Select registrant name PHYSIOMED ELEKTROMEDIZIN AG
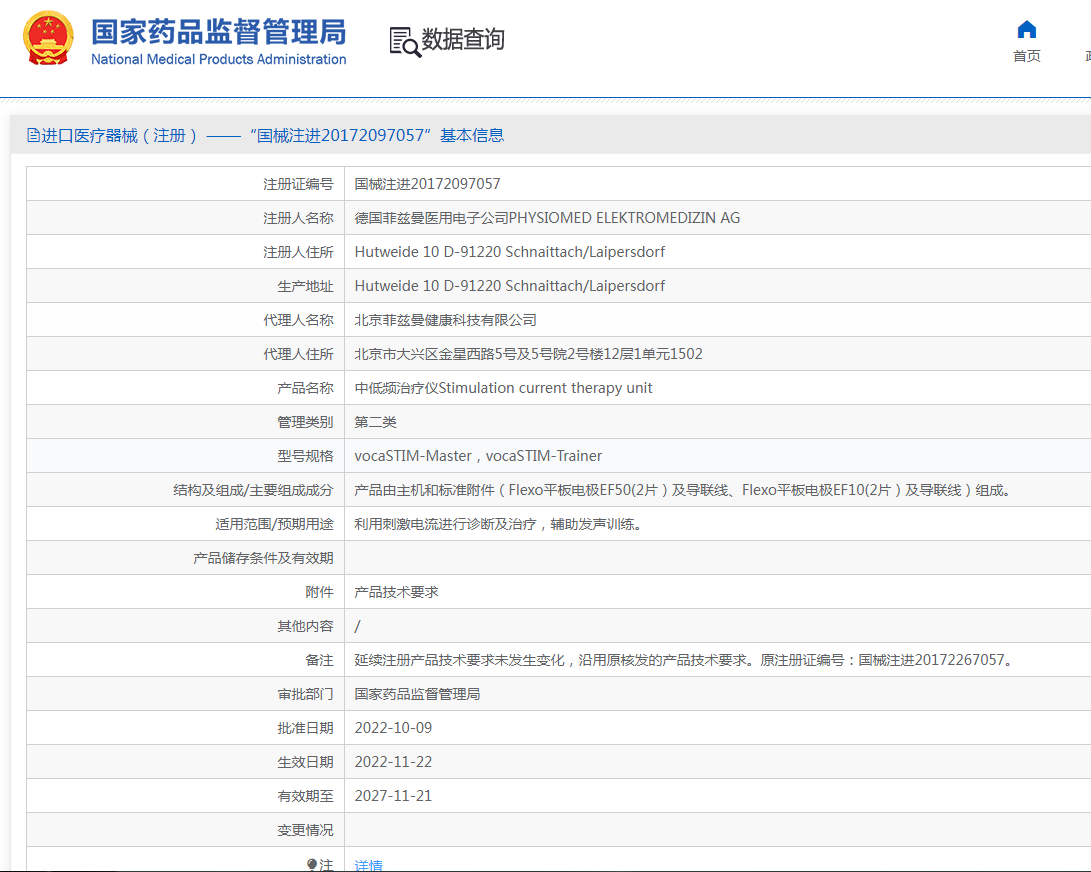The width and height of the screenshot is (1091, 872). coord(624,218)
